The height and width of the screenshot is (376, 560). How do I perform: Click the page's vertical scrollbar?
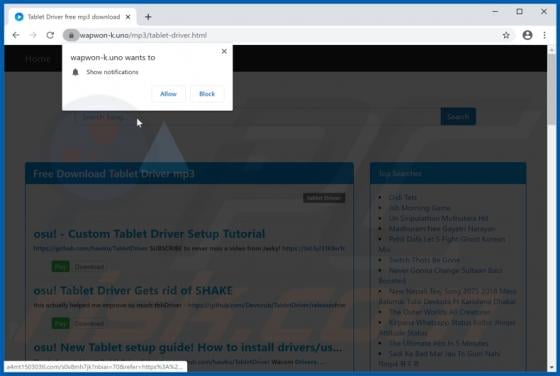[551, 207]
